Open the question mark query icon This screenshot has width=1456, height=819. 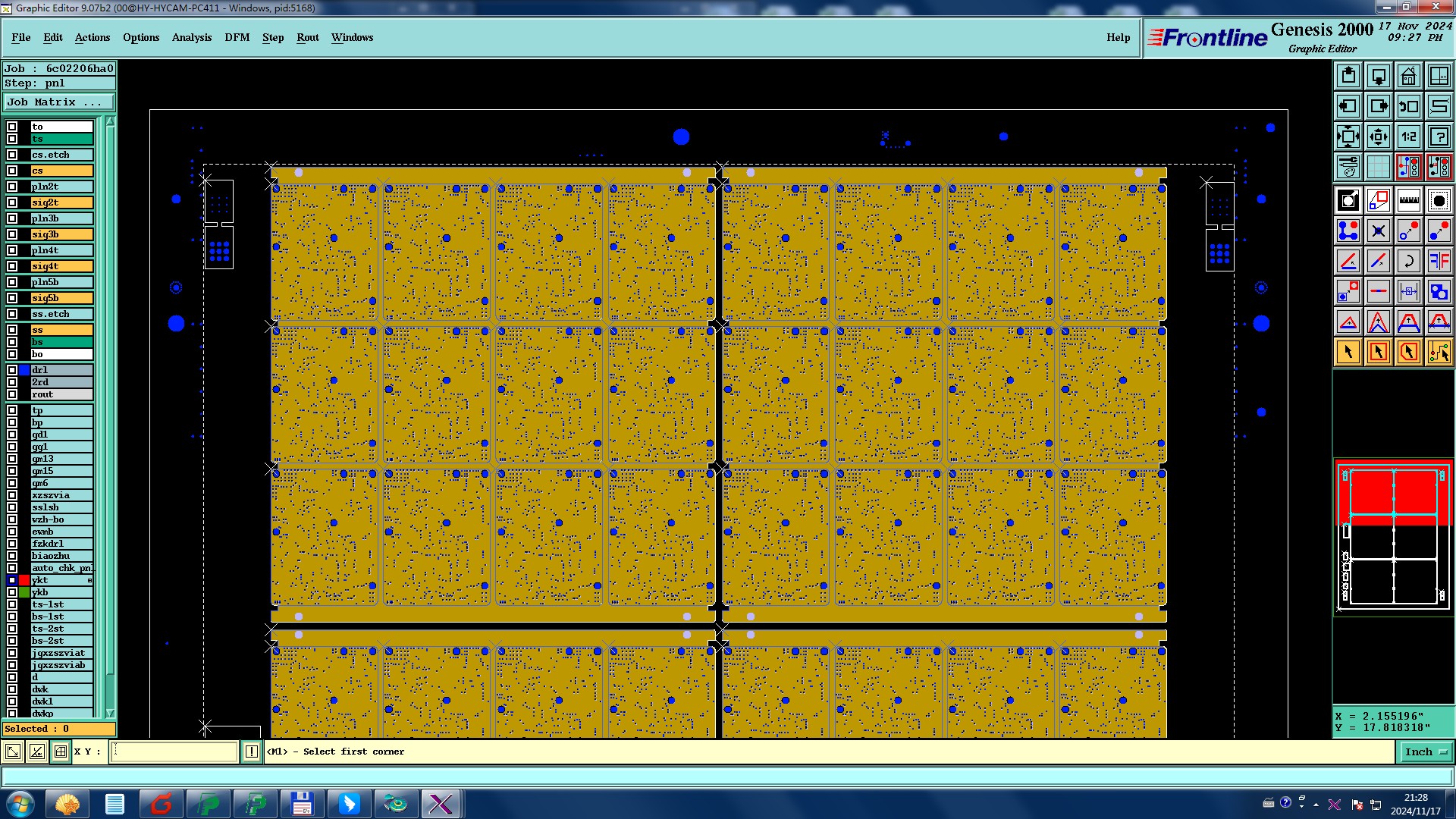[x=1439, y=136]
